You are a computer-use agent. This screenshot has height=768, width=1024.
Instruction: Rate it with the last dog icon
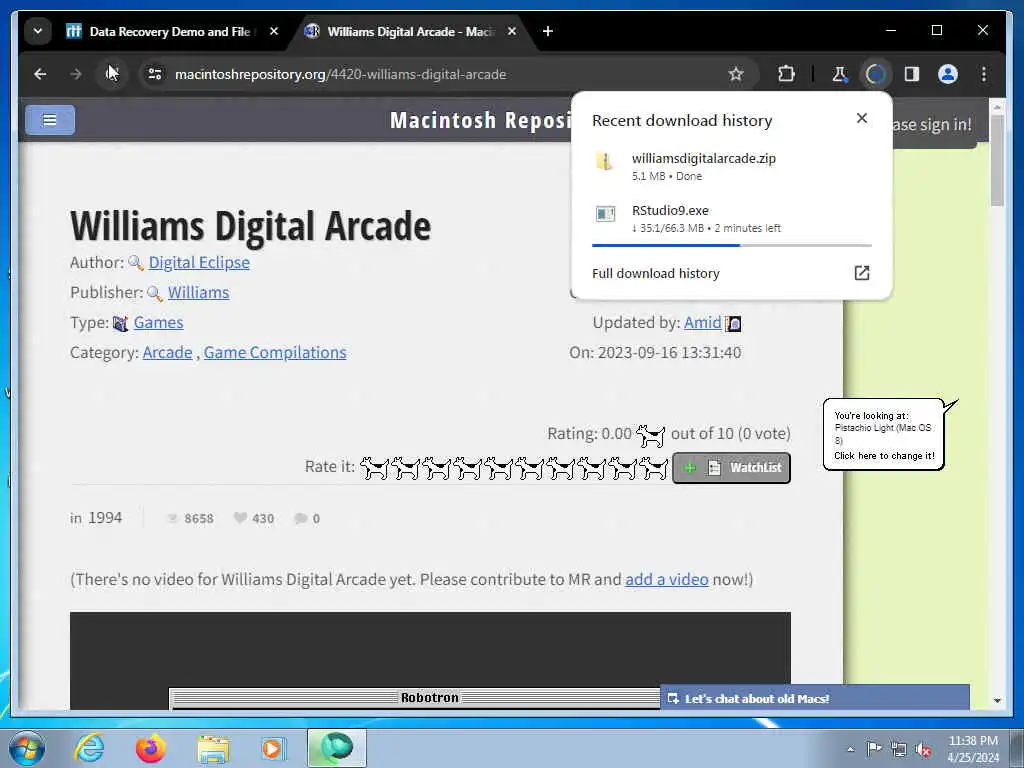pos(654,468)
